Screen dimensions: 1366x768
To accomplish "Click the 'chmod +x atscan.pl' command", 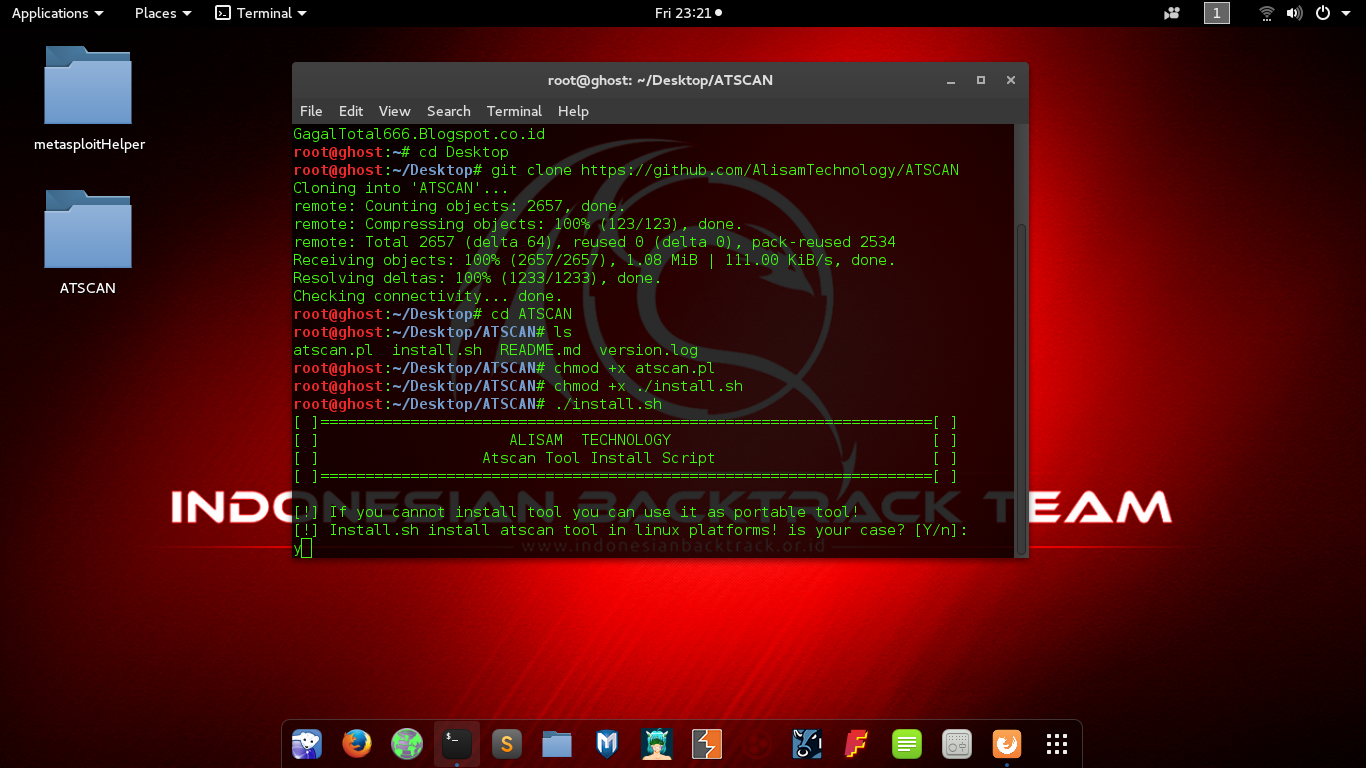I will [x=635, y=368].
